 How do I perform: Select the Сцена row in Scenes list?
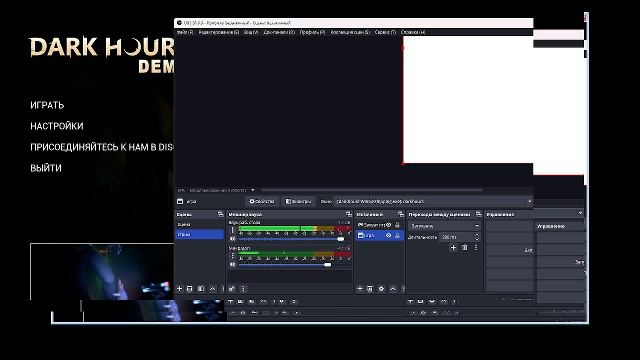(200, 224)
